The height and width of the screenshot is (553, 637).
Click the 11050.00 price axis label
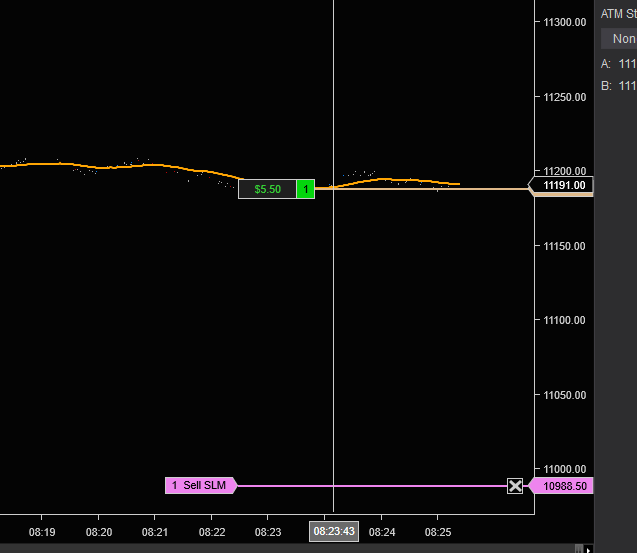tap(565, 395)
